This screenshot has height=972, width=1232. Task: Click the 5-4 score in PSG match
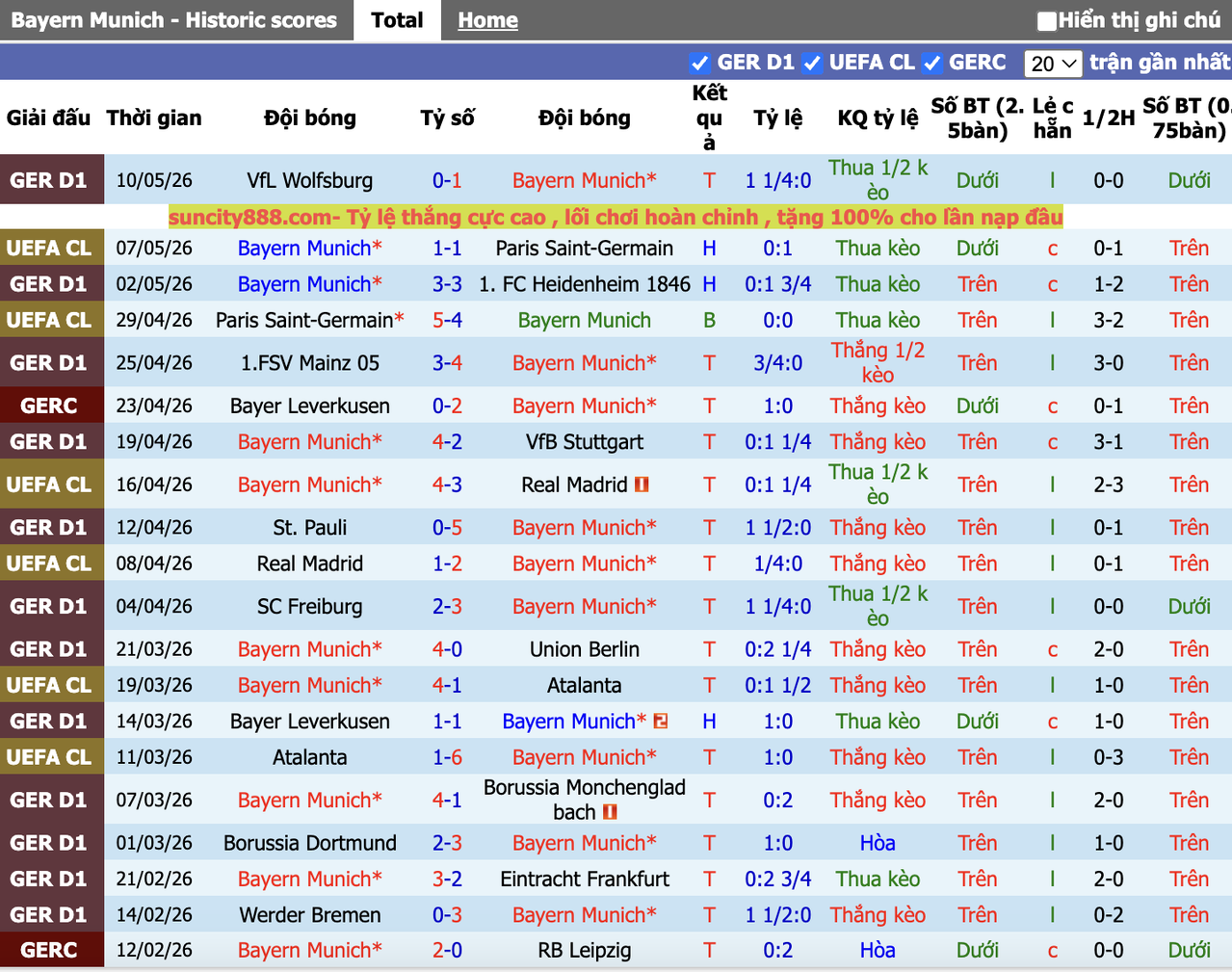[x=447, y=320]
